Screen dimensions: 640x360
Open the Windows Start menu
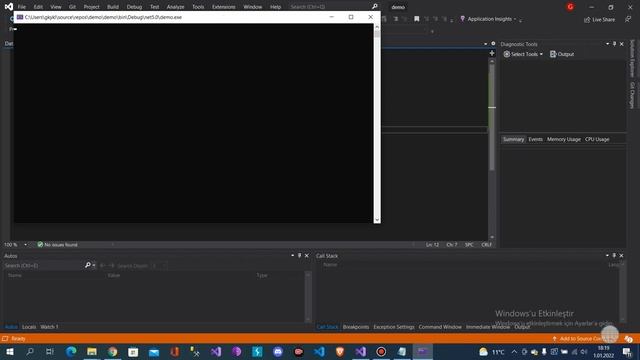click(x=9, y=351)
